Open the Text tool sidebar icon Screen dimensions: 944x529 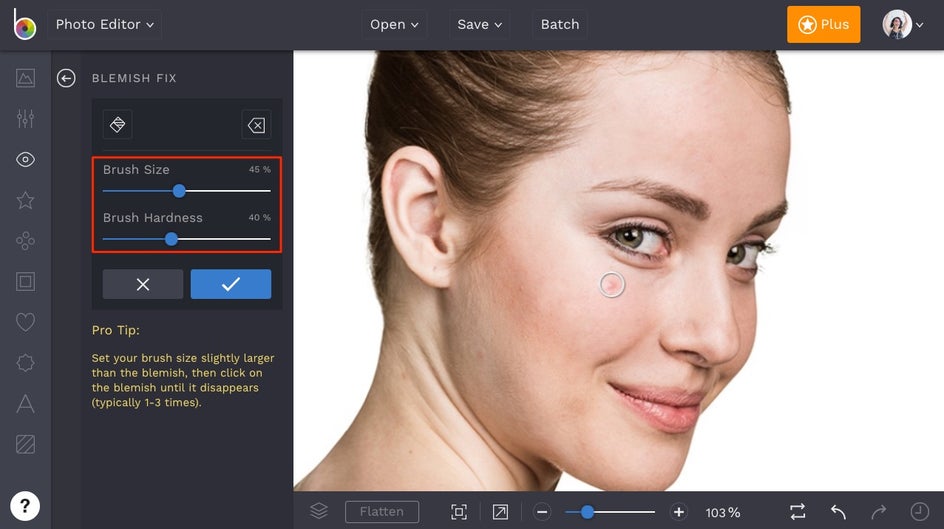coord(25,404)
